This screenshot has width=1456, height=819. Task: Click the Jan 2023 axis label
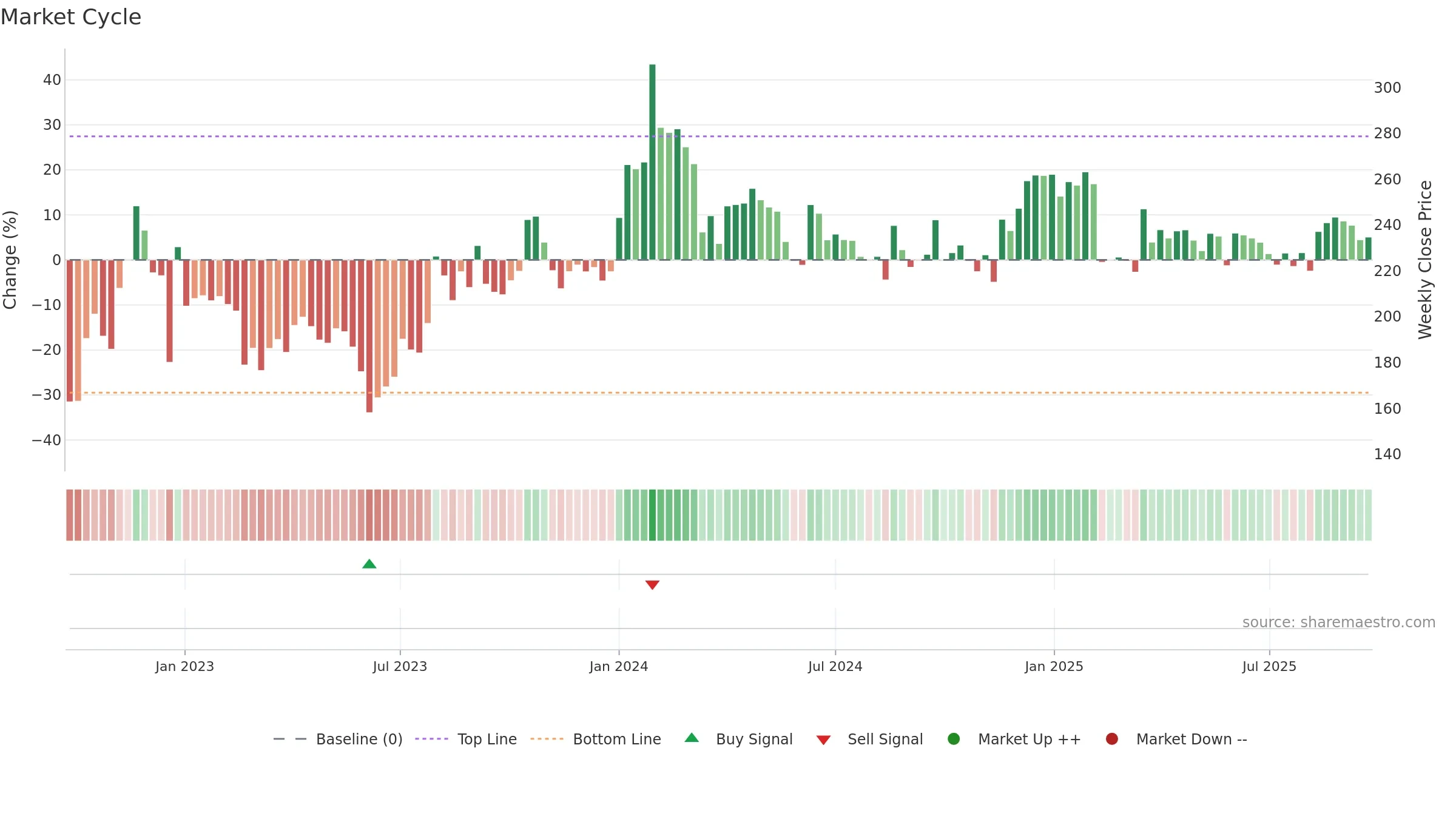[x=184, y=666]
